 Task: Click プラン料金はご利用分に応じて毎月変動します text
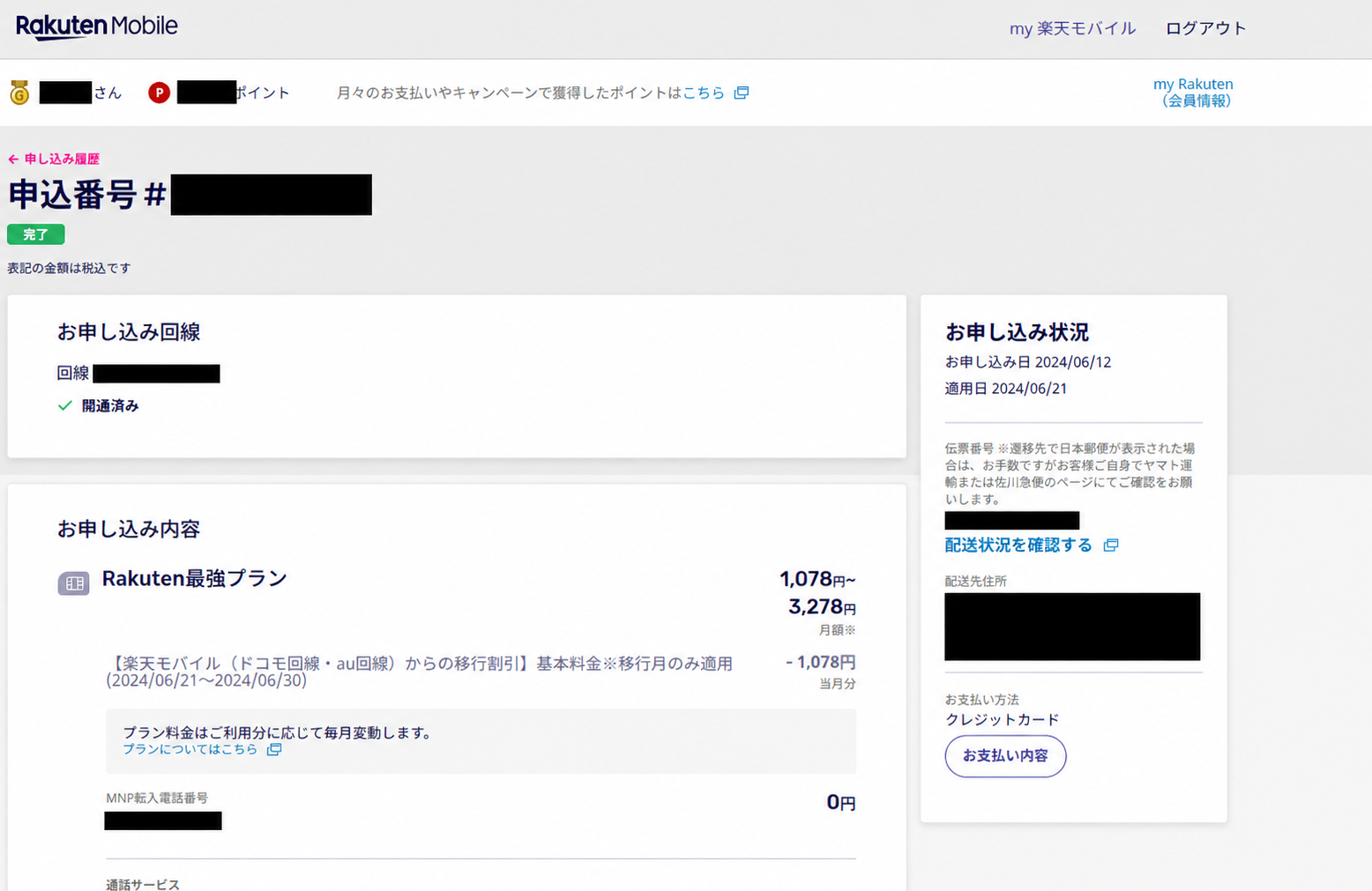[x=277, y=732]
